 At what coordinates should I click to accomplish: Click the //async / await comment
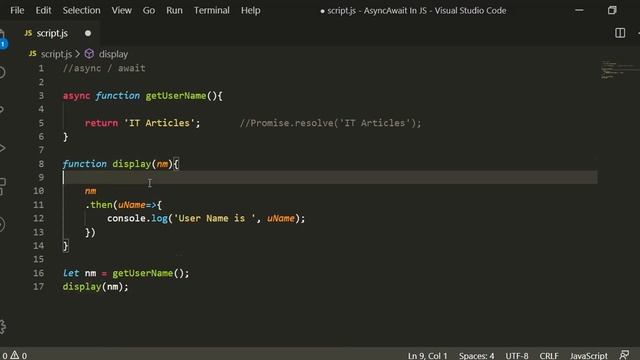coord(104,68)
